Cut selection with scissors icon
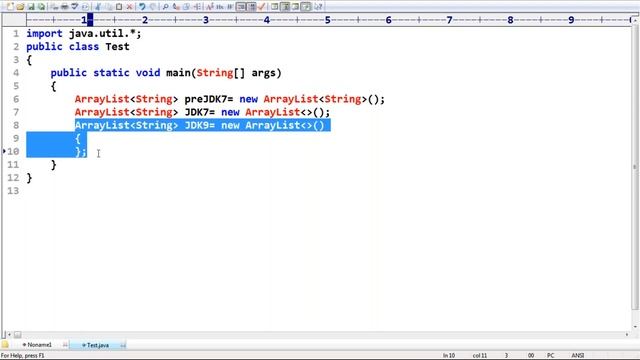The height and width of the screenshot is (360, 640). pos(97,7)
